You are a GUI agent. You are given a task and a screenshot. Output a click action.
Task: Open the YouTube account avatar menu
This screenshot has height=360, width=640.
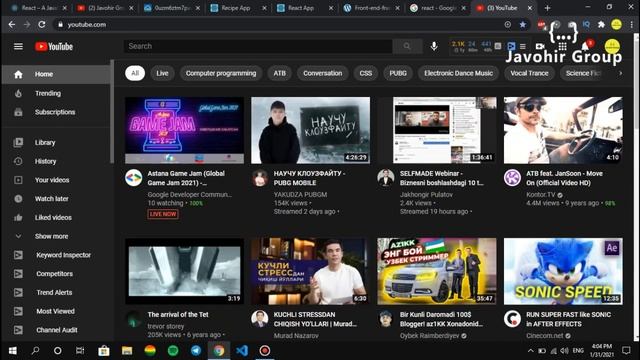pos(612,46)
